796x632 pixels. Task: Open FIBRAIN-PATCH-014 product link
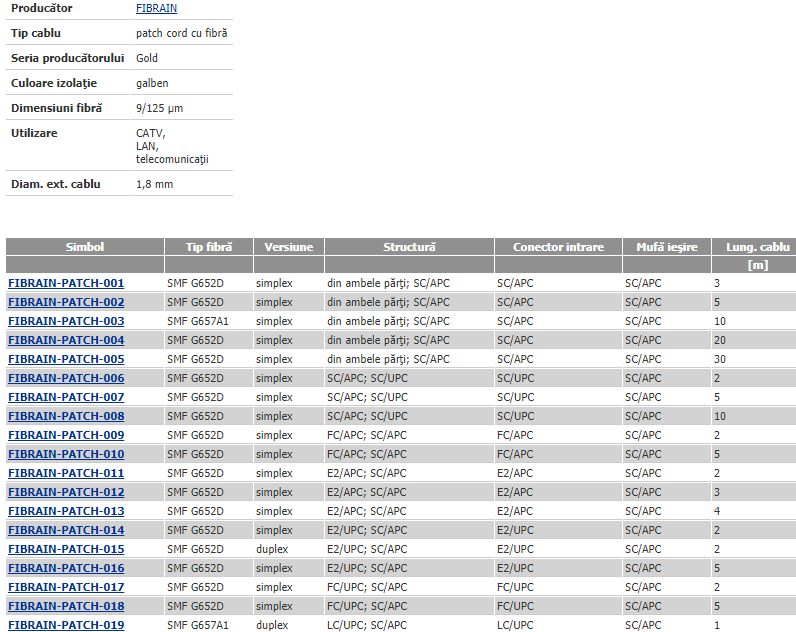pyautogui.click(x=66, y=530)
